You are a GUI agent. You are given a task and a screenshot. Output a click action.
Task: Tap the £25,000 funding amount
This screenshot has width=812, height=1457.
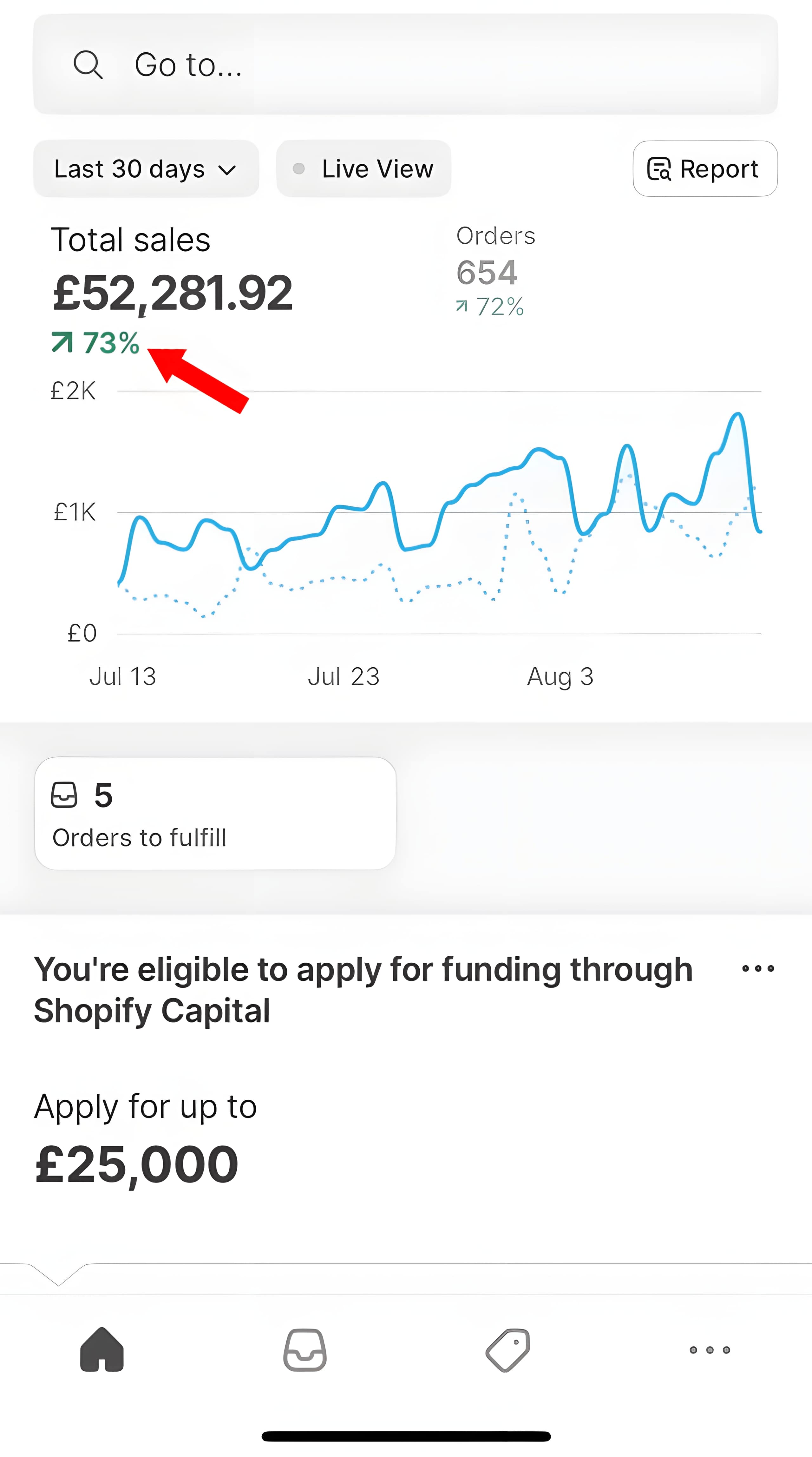click(136, 1164)
